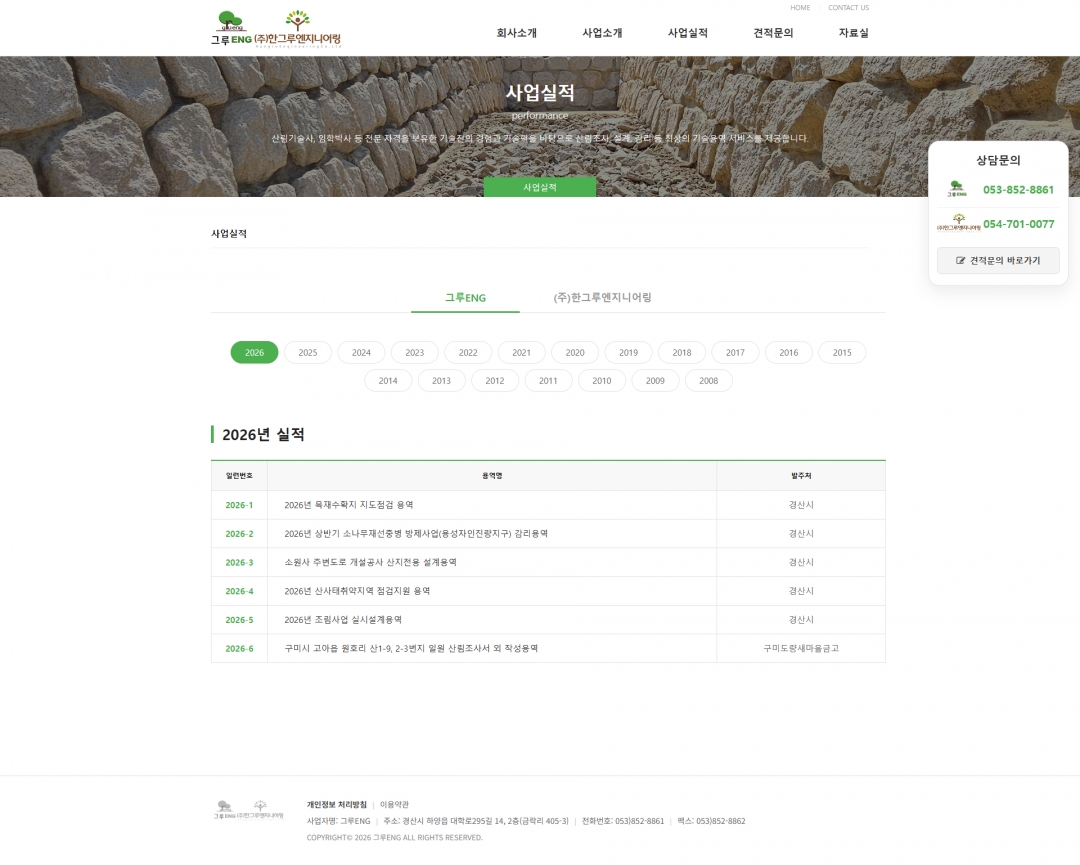Select year 2013 filter
Viewport: 1080px width, 865px height.
pos(442,381)
